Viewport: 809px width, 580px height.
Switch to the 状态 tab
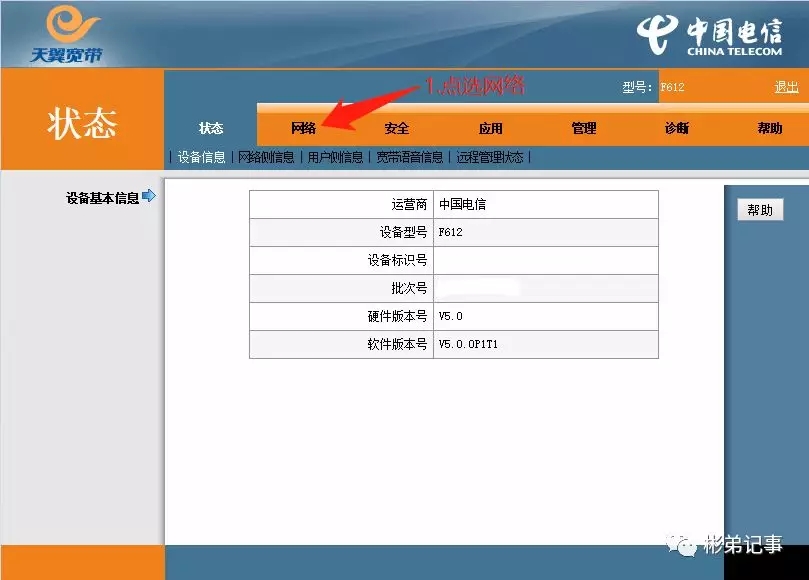pos(211,128)
